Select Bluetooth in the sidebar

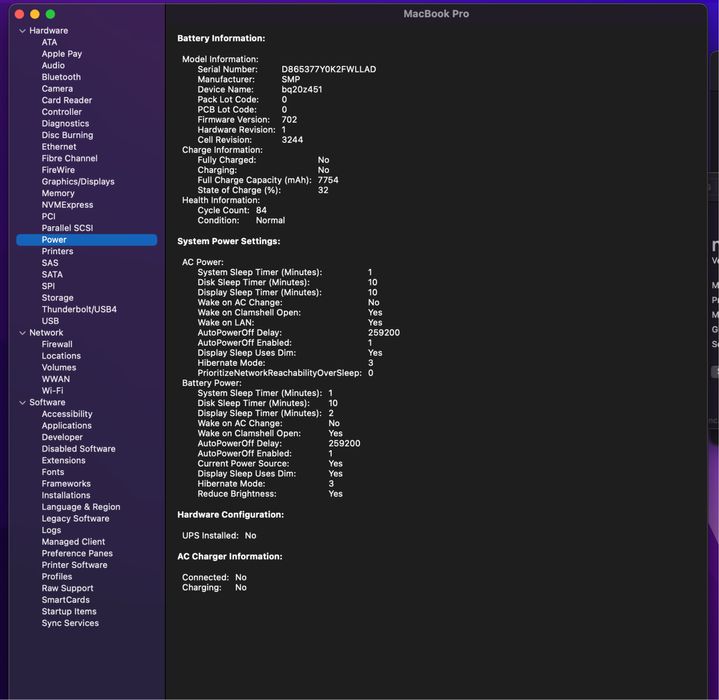pos(61,77)
